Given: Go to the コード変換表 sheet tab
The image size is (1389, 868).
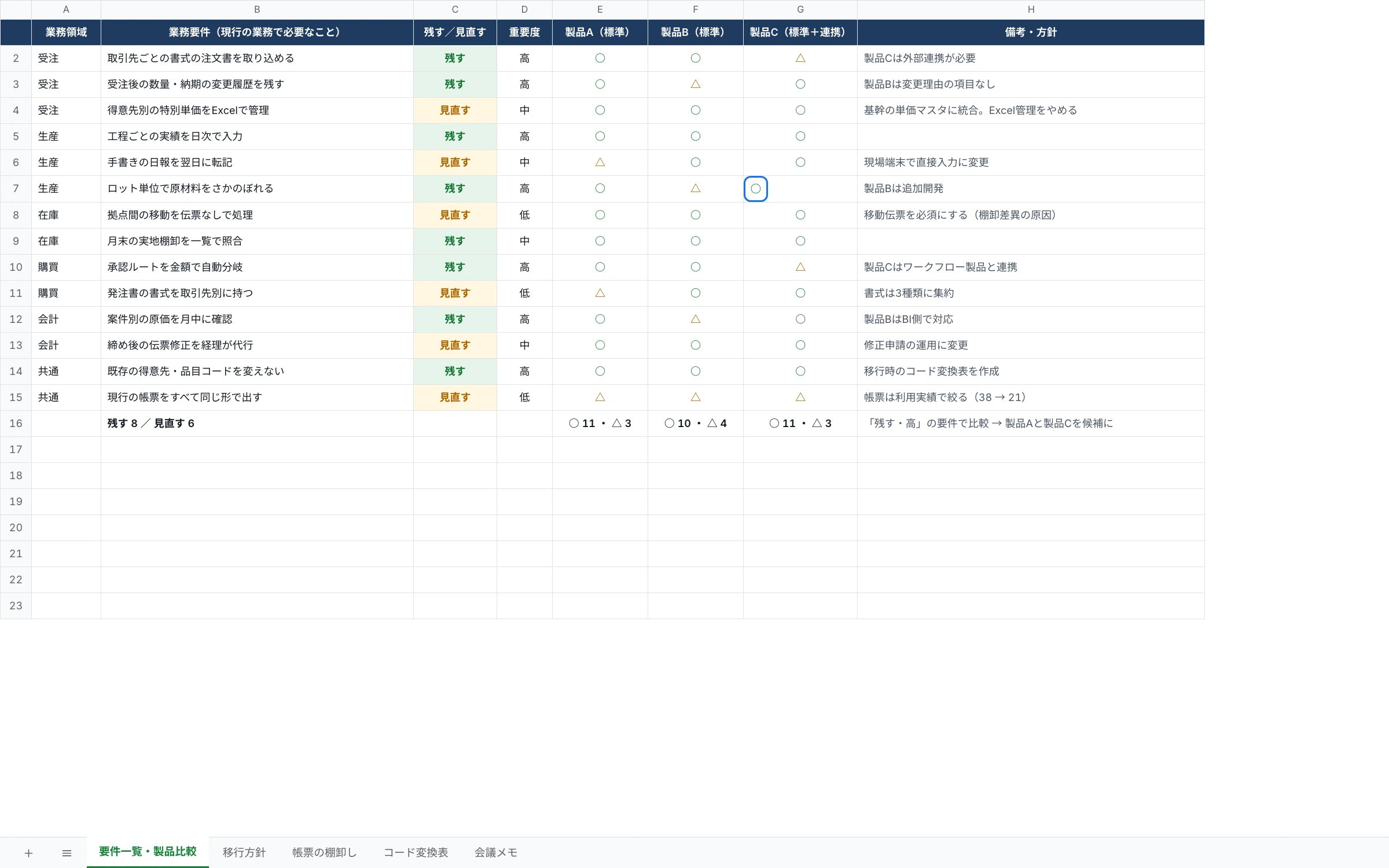Looking at the screenshot, I should pos(416,852).
